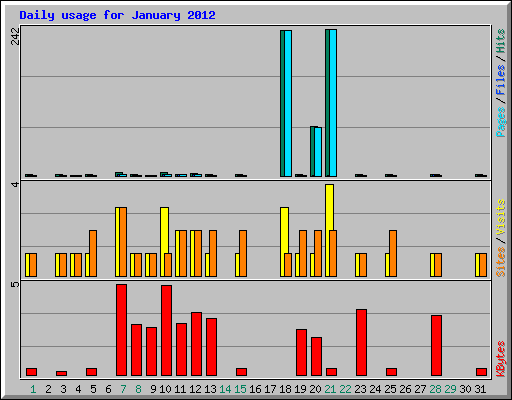Select day 19 on the x-axis

(x=300, y=389)
